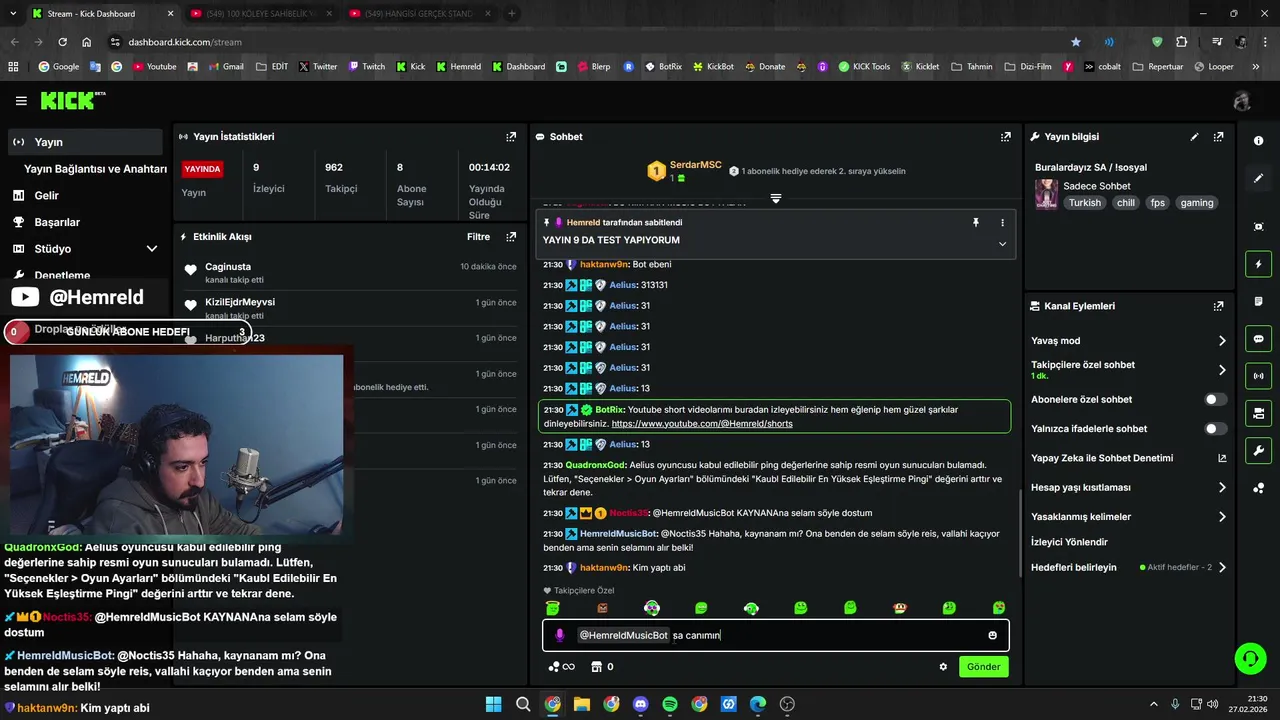The height and width of the screenshot is (720, 1280).
Task: Open the hamburger menu beside the Kick logo
Action: (21, 101)
